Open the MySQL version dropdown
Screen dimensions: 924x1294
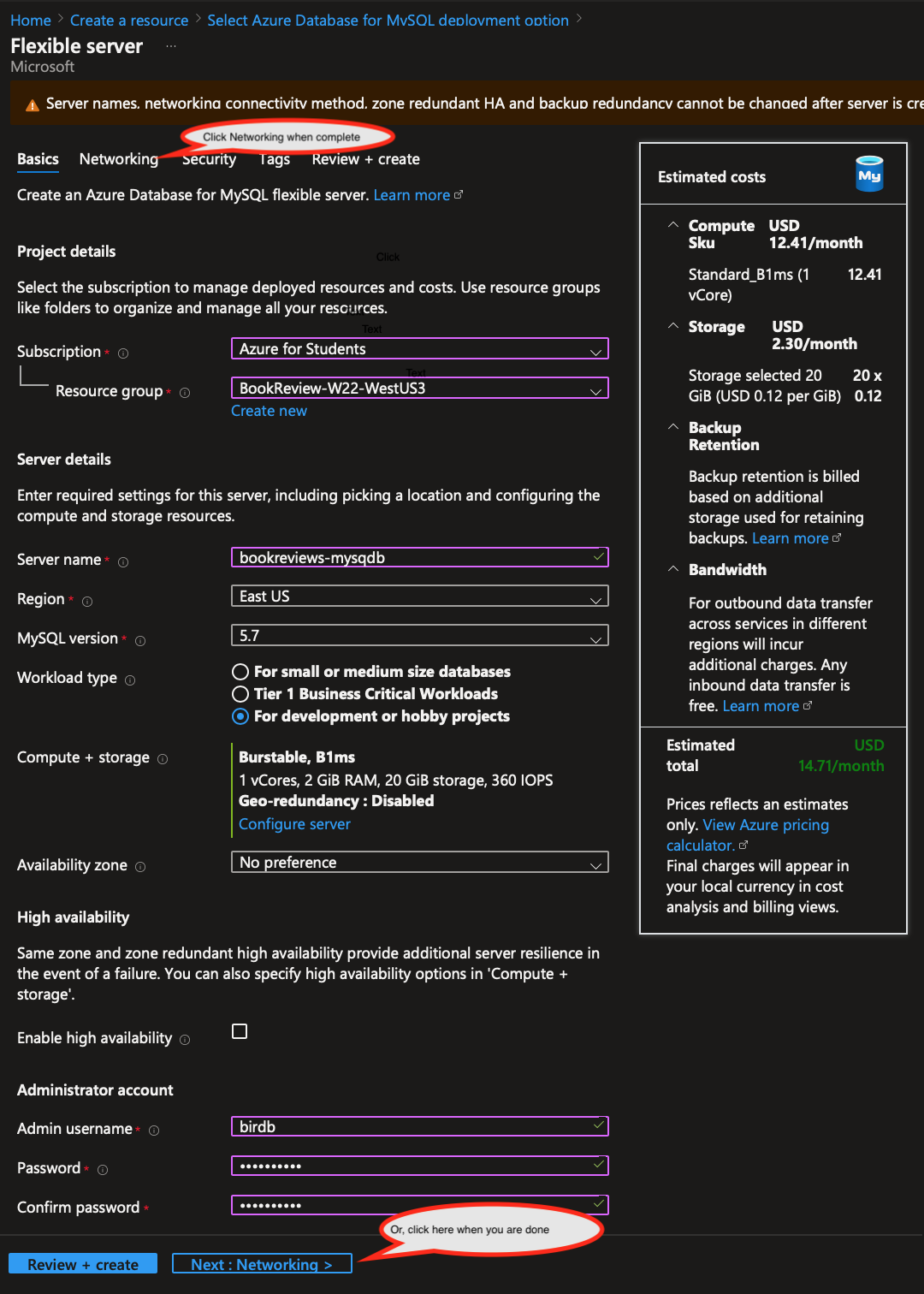[420, 636]
